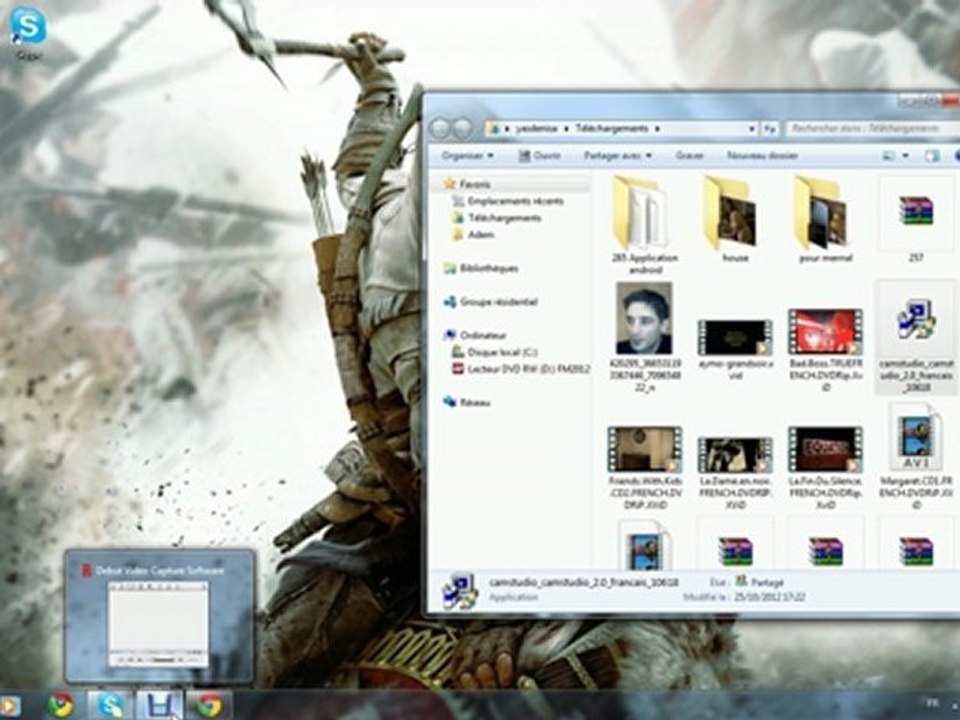This screenshot has width=960, height=720.
Task: Open Emplacements récents in navigation pane
Action: pos(508,201)
